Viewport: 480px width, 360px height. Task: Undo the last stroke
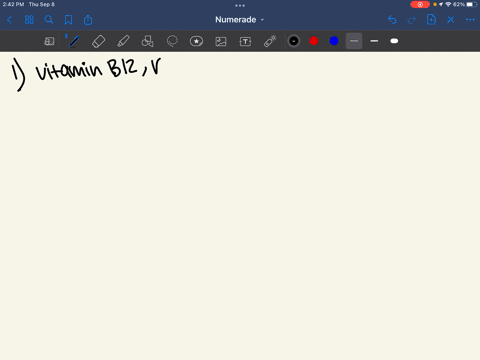coord(392,20)
